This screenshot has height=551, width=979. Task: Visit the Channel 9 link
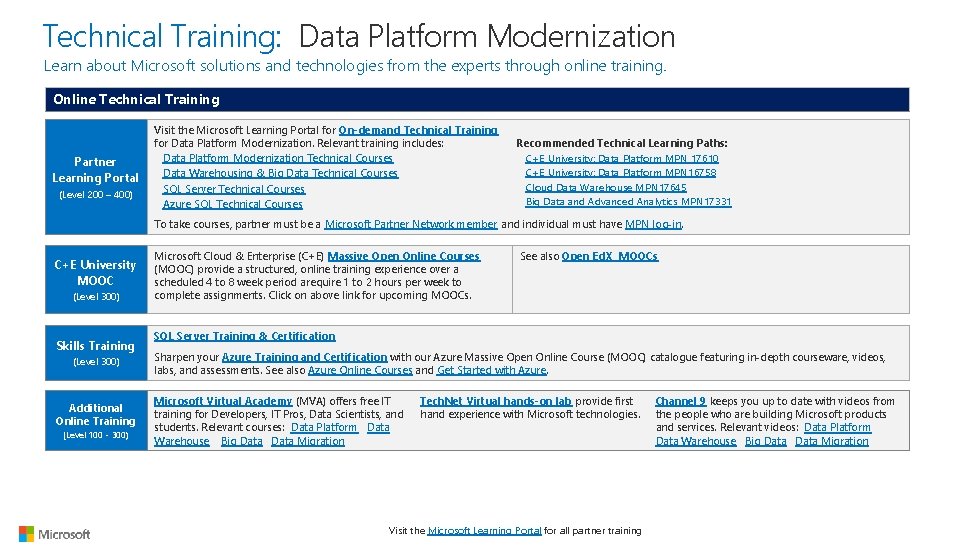click(x=681, y=401)
